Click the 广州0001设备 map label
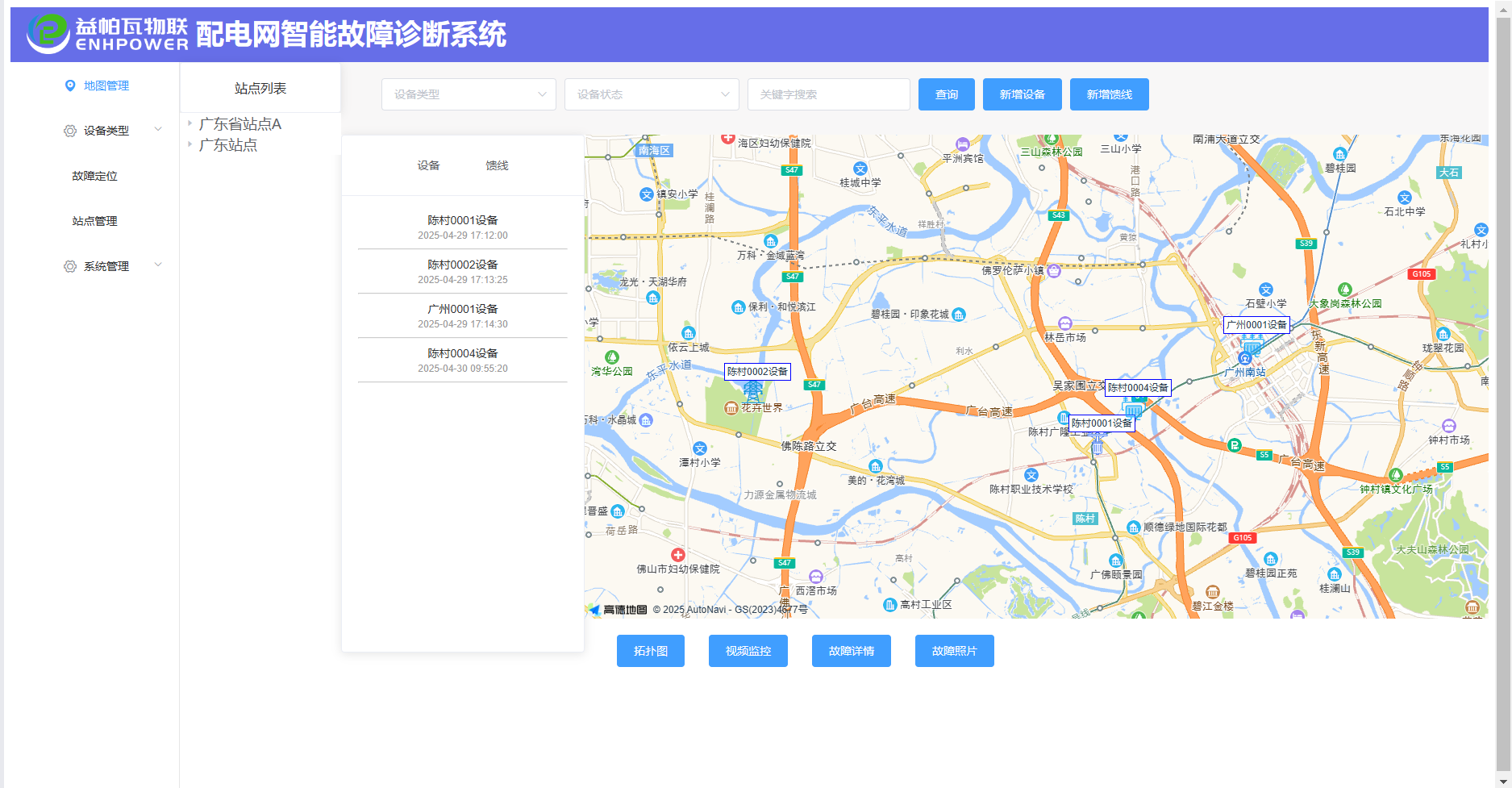Image resolution: width=1512 pixels, height=788 pixels. coord(1256,325)
